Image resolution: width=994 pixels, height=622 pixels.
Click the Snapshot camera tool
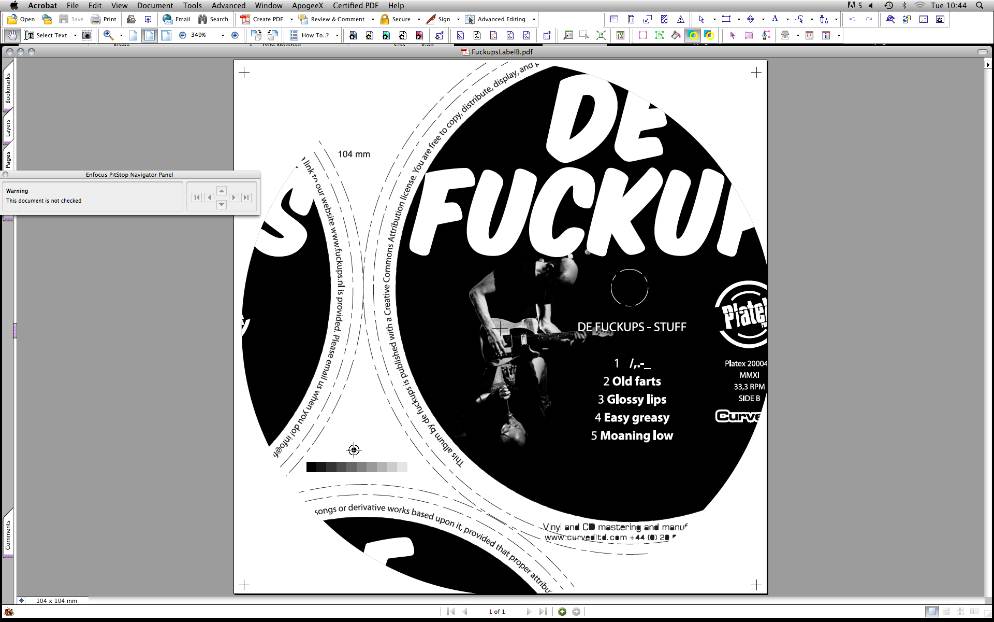click(87, 35)
